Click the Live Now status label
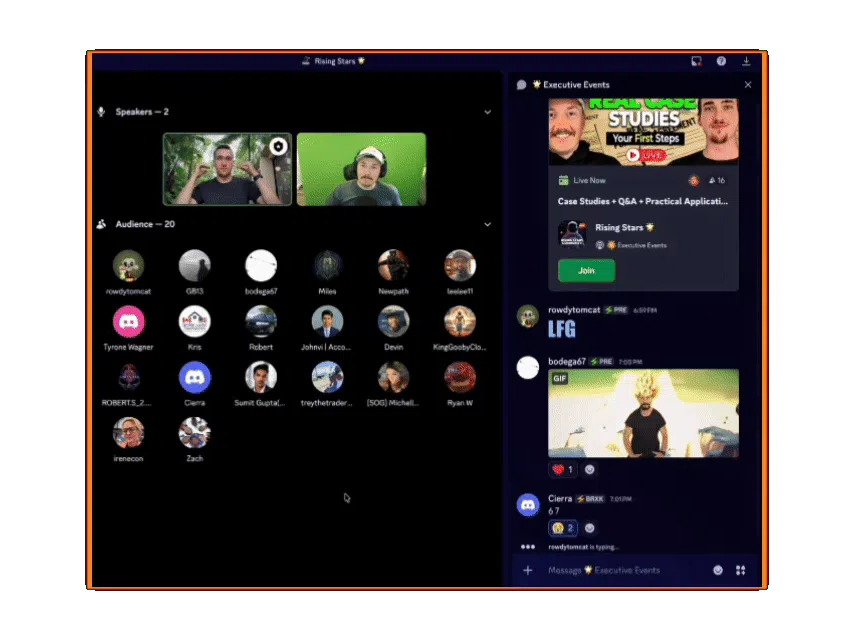This screenshot has width=854, height=640. click(589, 181)
